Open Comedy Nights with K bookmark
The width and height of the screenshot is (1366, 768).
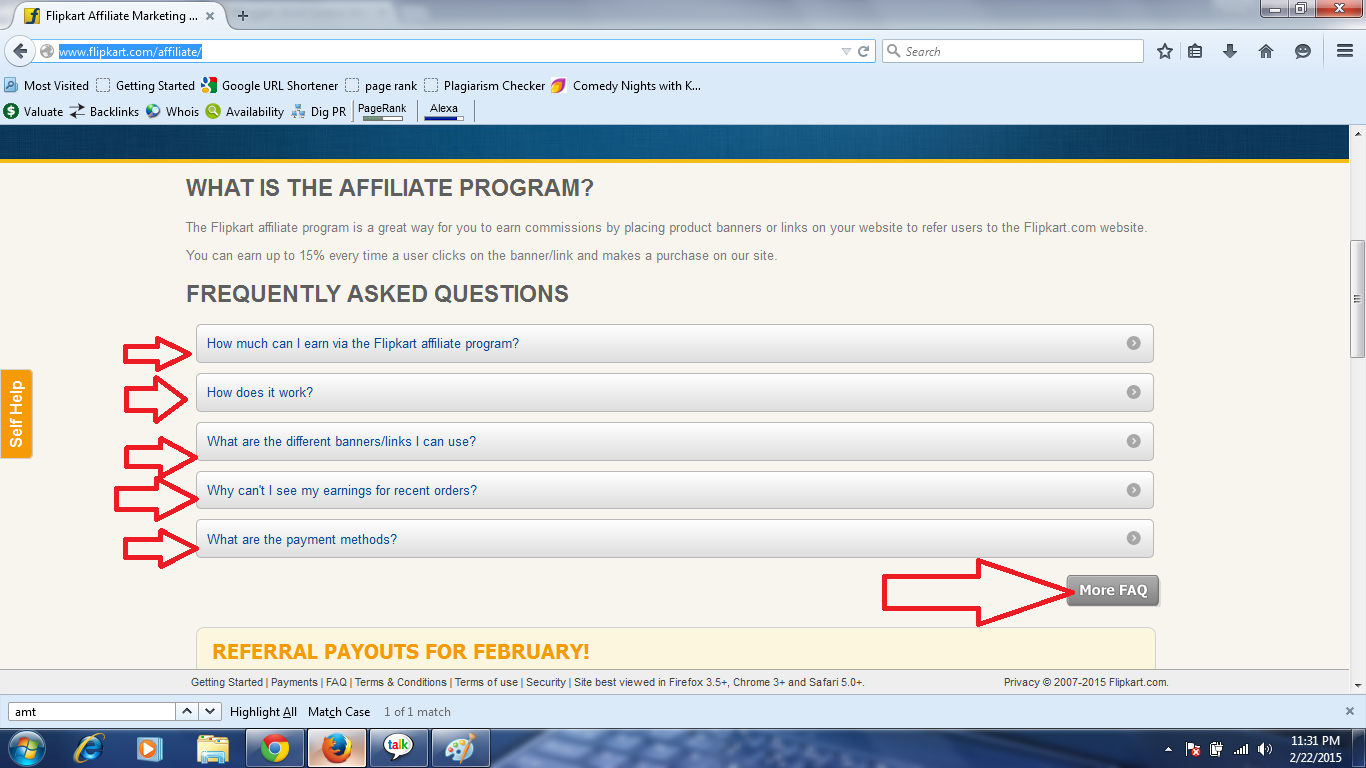626,85
